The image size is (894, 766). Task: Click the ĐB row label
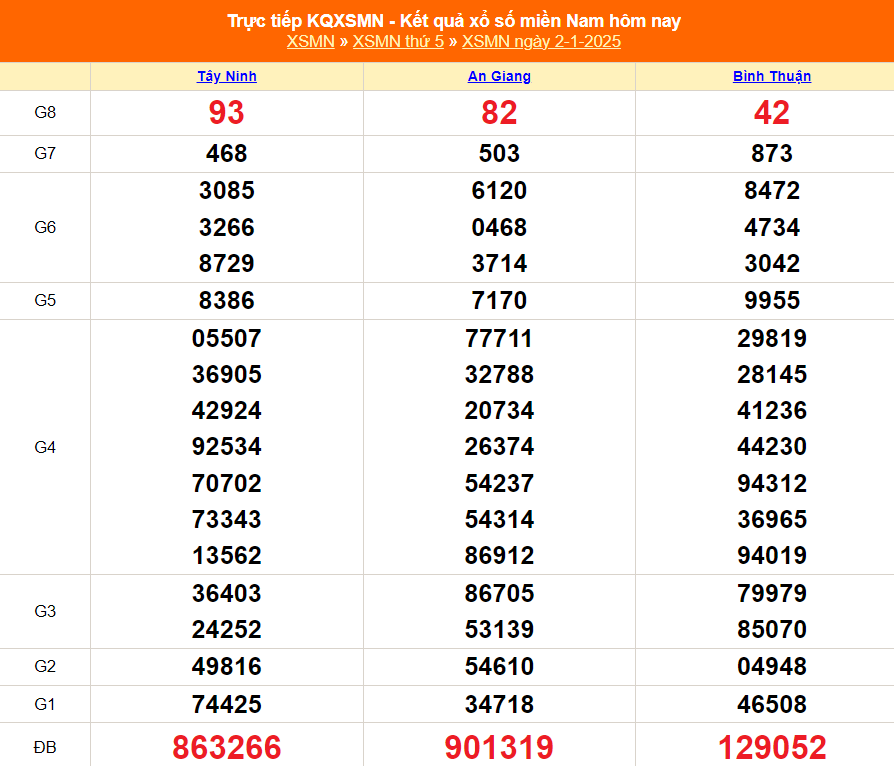pos(45,746)
